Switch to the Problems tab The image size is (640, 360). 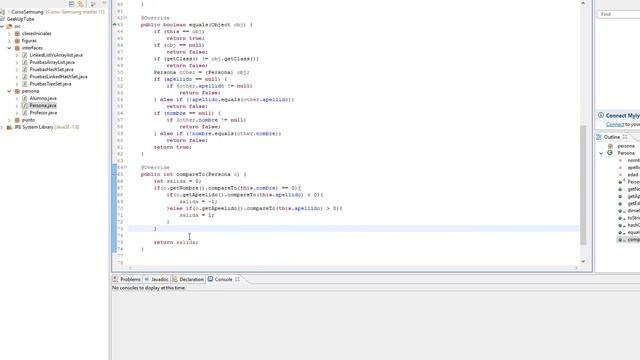(127, 279)
